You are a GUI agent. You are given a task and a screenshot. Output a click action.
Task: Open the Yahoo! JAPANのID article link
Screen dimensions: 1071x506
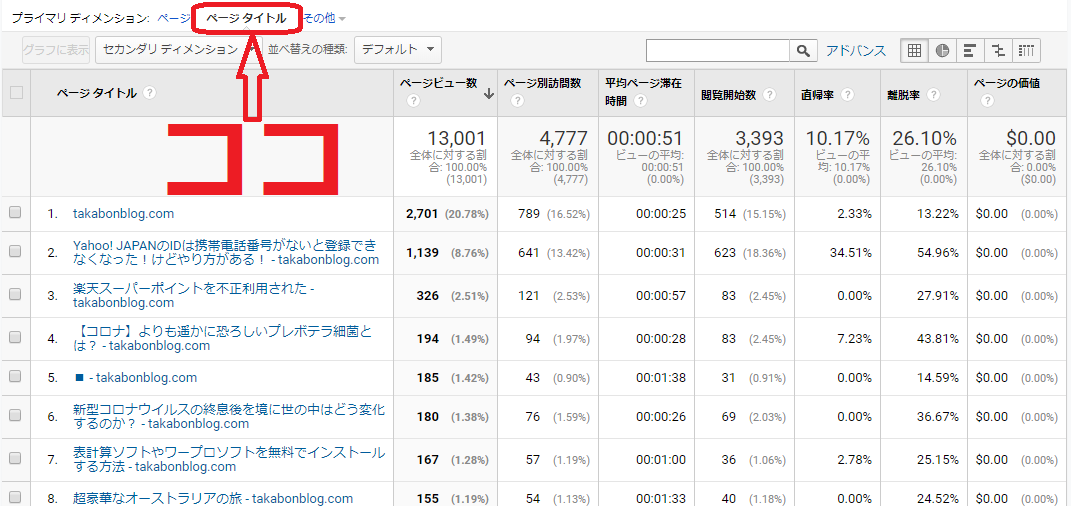click(225, 252)
